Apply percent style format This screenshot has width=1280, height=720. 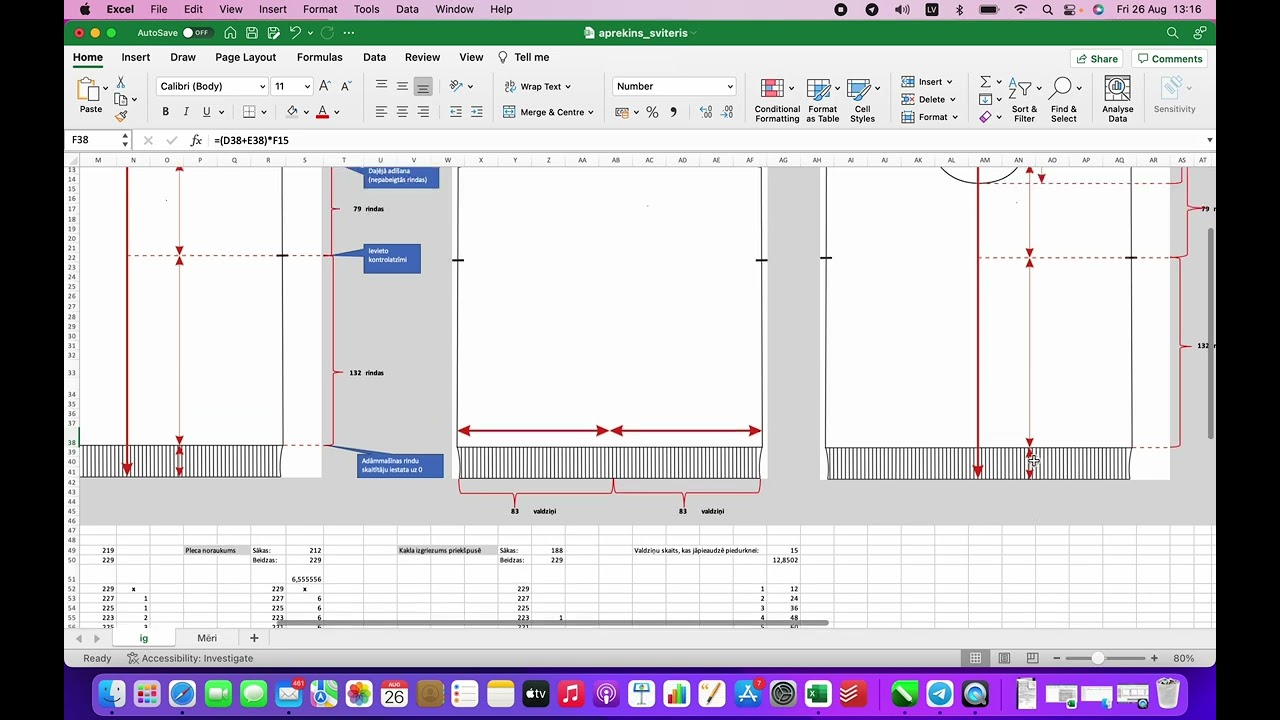point(652,112)
